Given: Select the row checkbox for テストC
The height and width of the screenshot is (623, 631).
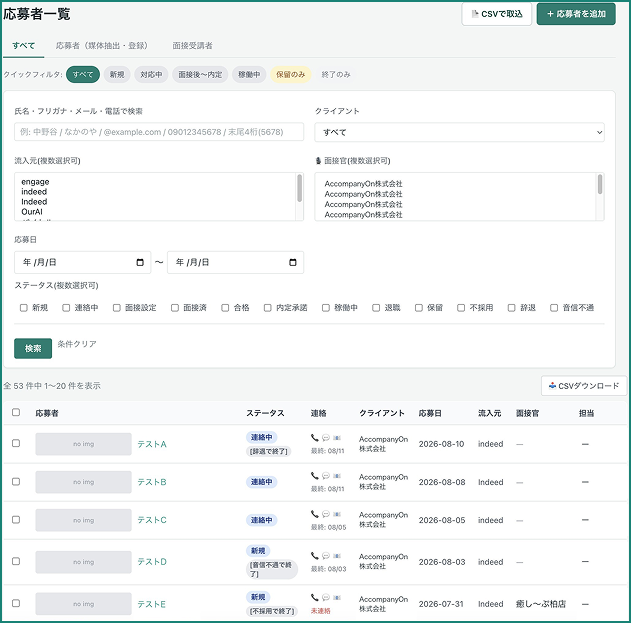Looking at the screenshot, I should 16,520.
